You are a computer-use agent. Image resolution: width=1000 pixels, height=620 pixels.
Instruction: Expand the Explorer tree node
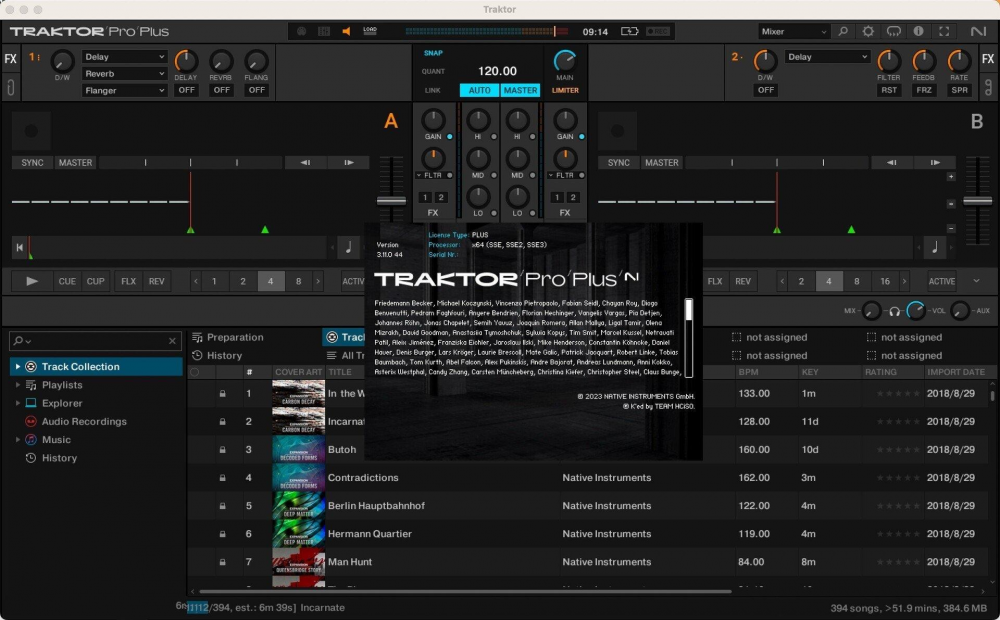pyautogui.click(x=17, y=403)
